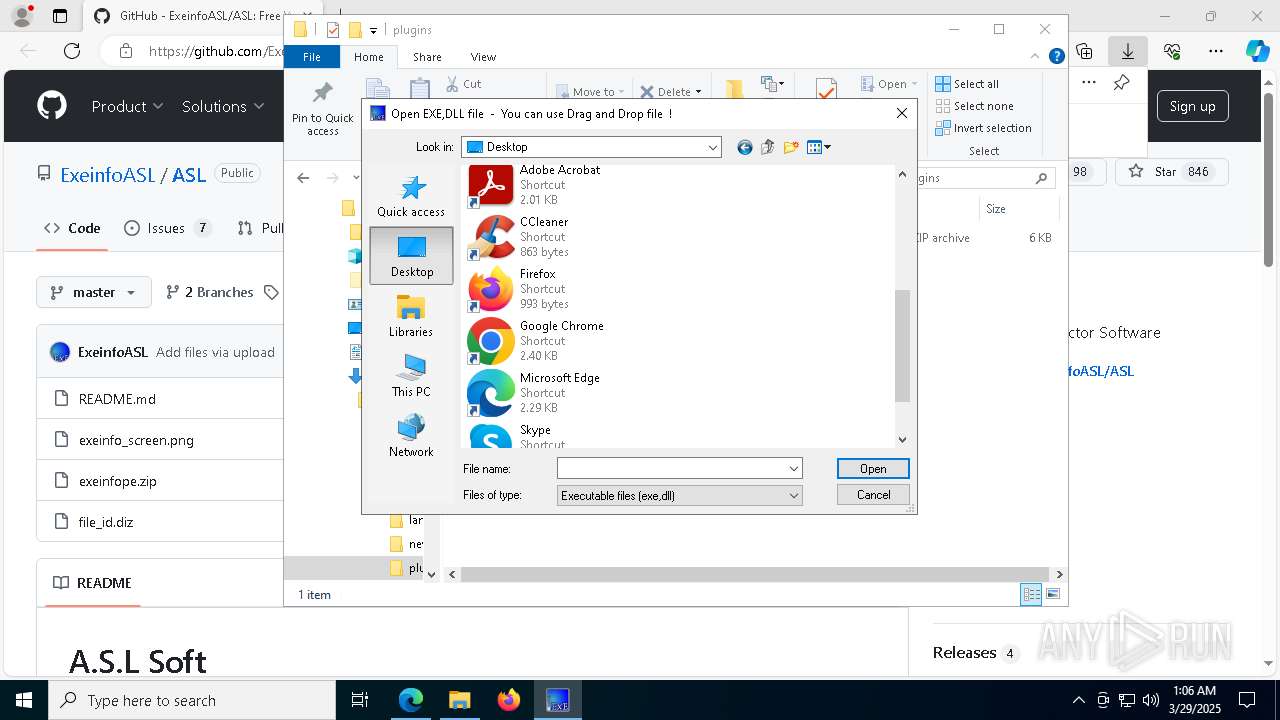Screen dimensions: 1280x720
Task: Expand Files of type combo box
Action: coord(680,495)
